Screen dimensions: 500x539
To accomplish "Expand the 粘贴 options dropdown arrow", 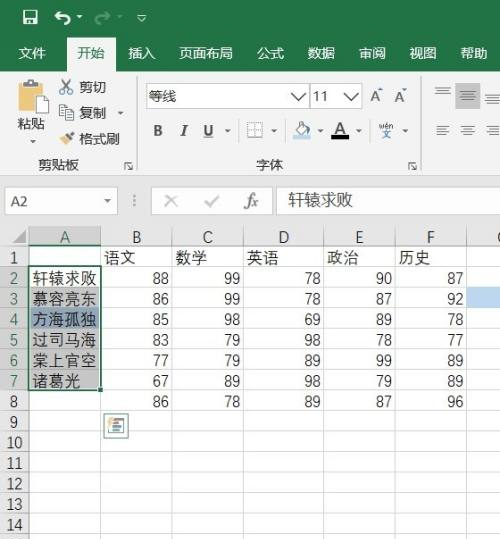I will click(x=33, y=141).
